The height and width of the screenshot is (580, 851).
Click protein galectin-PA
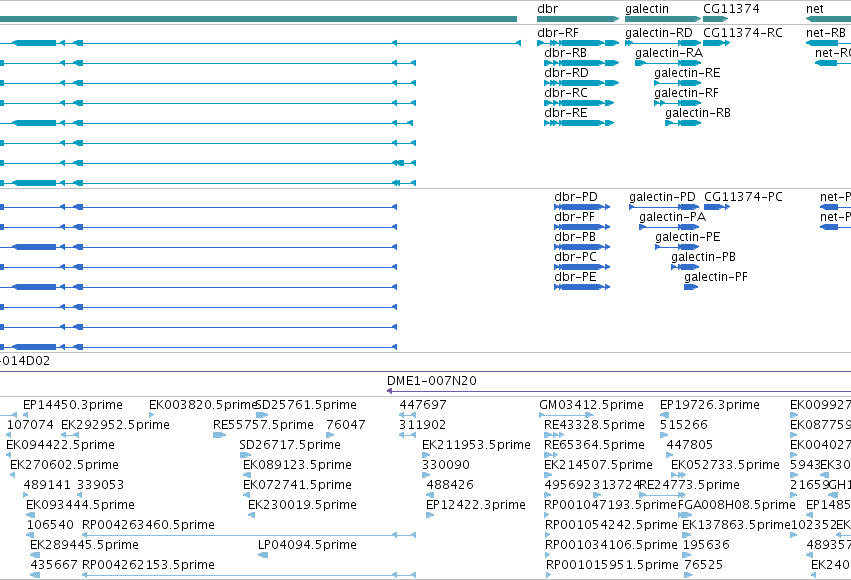point(672,216)
